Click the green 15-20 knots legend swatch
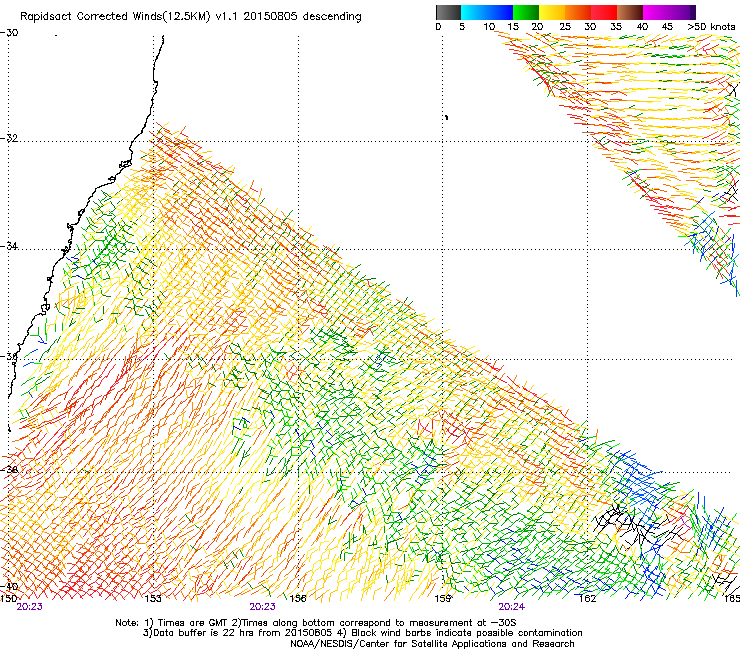 point(526,12)
